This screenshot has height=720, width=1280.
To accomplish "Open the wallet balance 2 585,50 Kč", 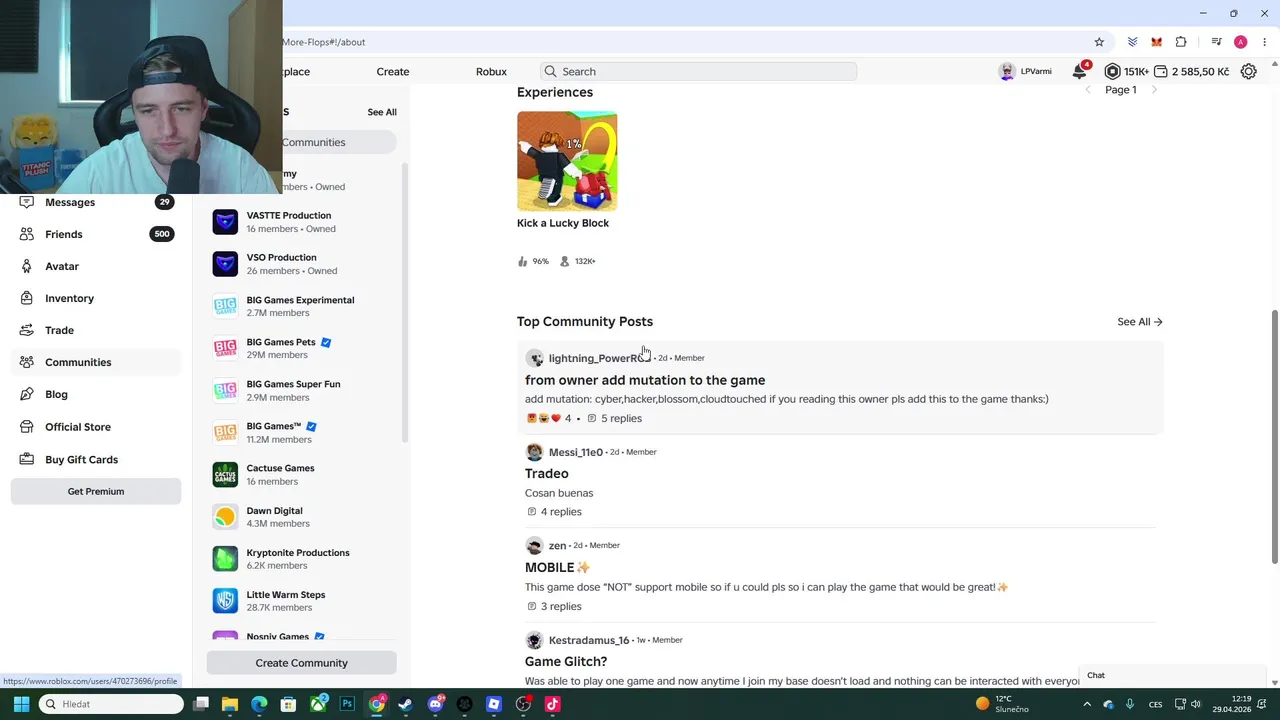I will pos(1191,72).
